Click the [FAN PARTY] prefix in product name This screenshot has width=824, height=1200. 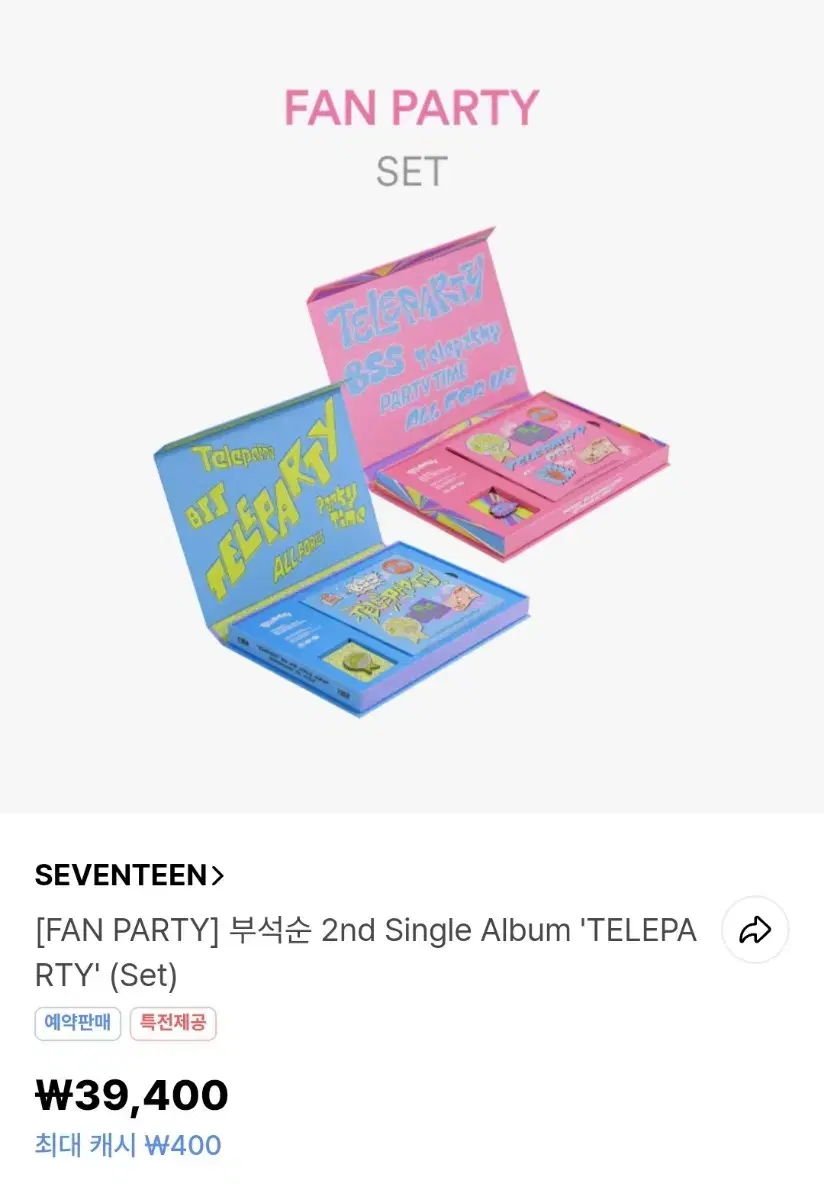(126, 931)
